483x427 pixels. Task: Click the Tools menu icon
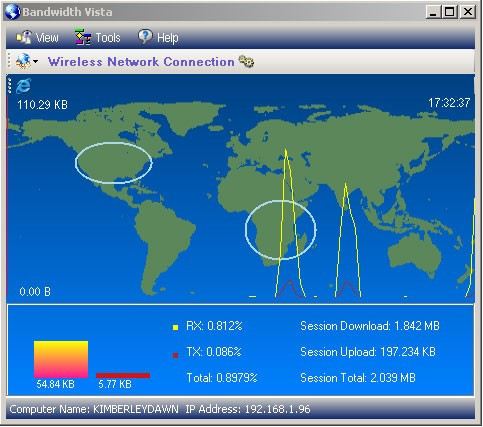(x=83, y=37)
